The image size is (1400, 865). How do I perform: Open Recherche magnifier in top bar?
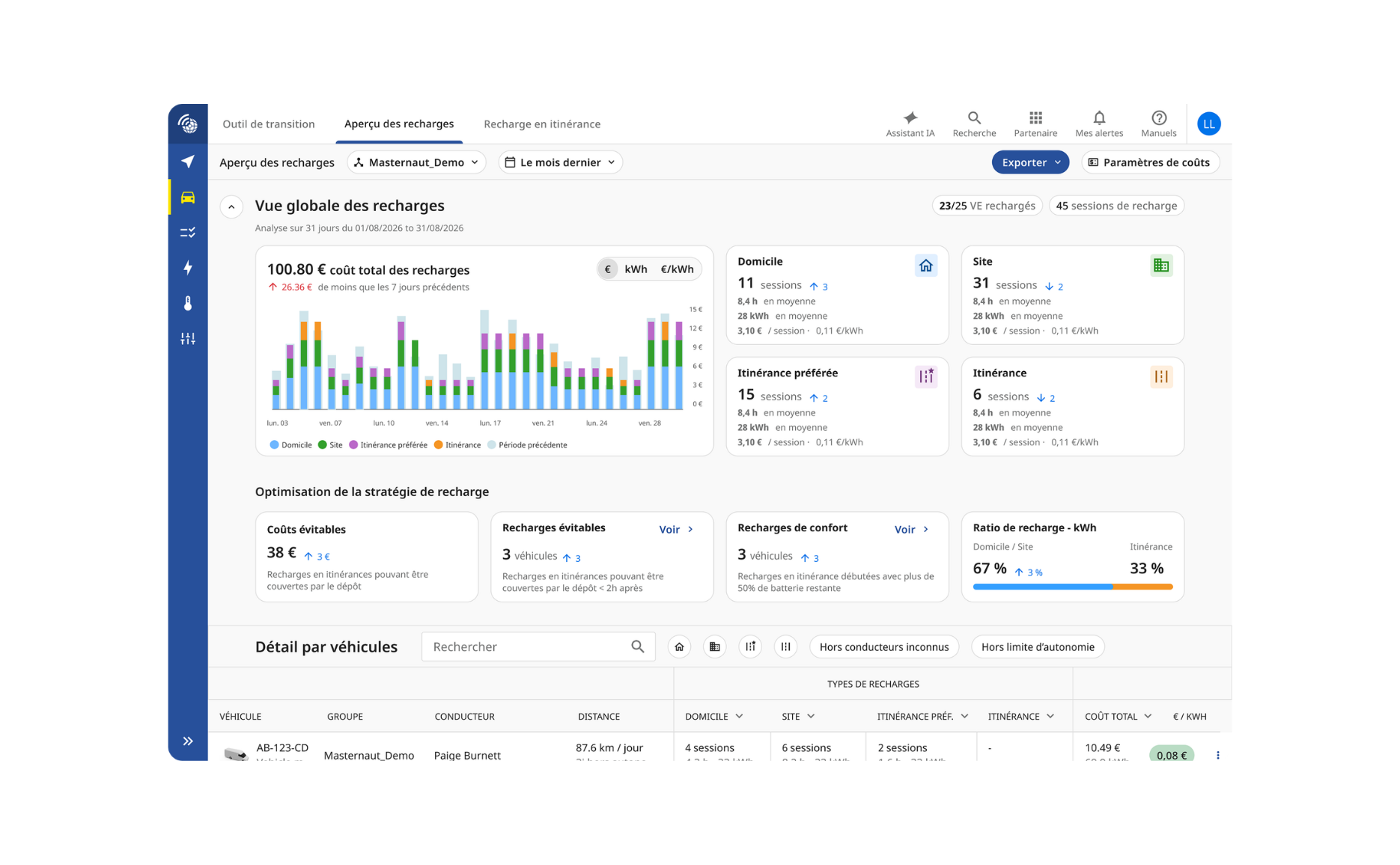(974, 124)
